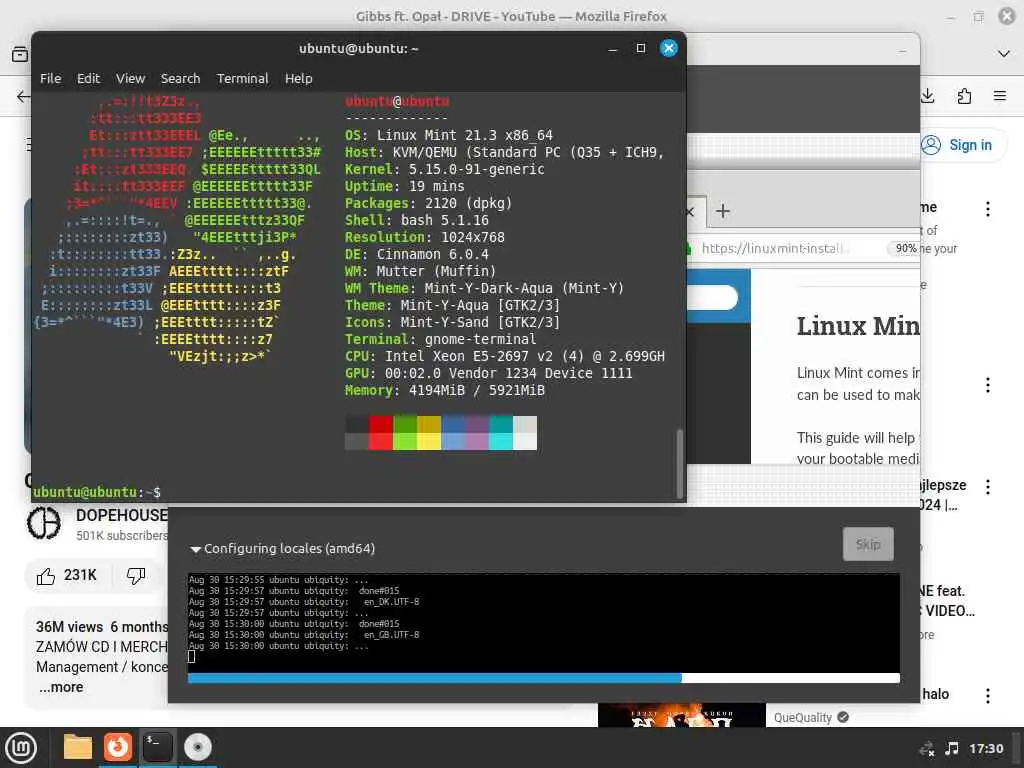1024x768 pixels.
Task: Click Firefox back arrow button
Action: point(24,97)
